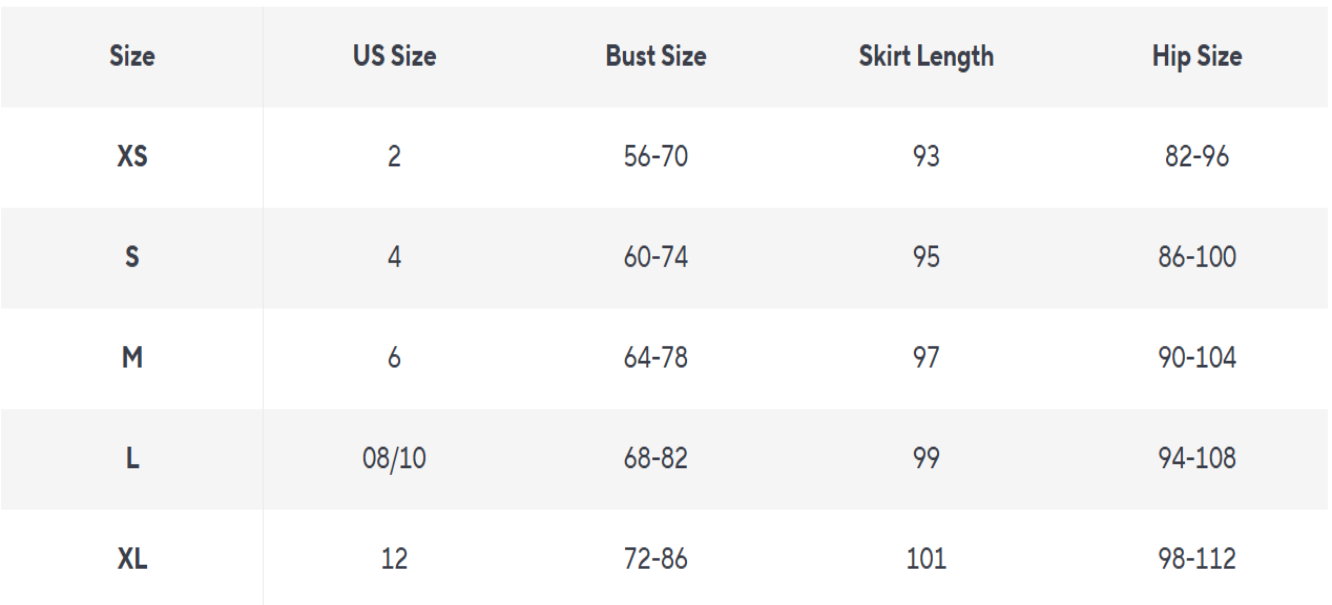Select the XS size row label

tap(132, 157)
